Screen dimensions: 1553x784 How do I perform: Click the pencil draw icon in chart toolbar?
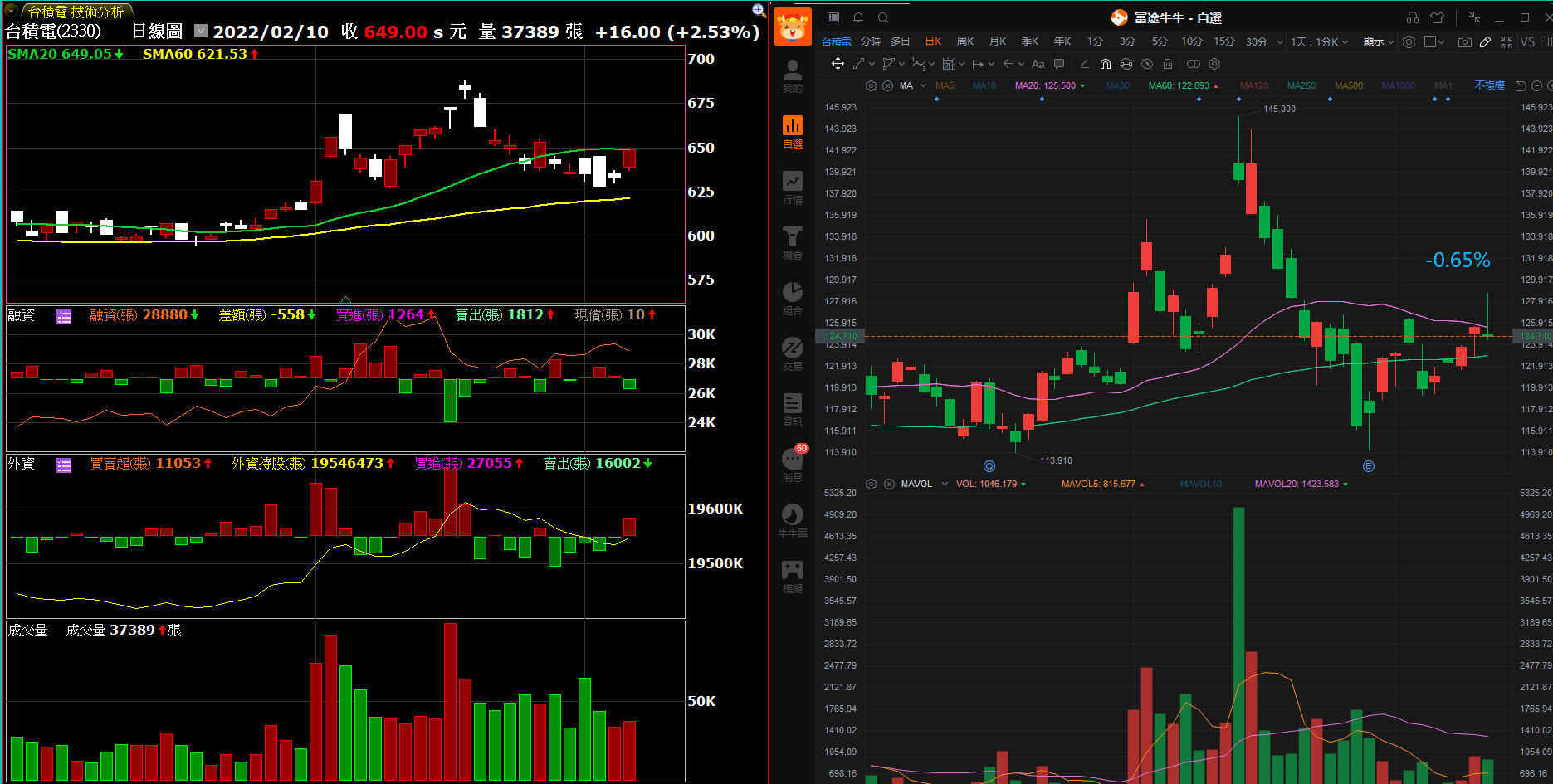coord(1486,41)
